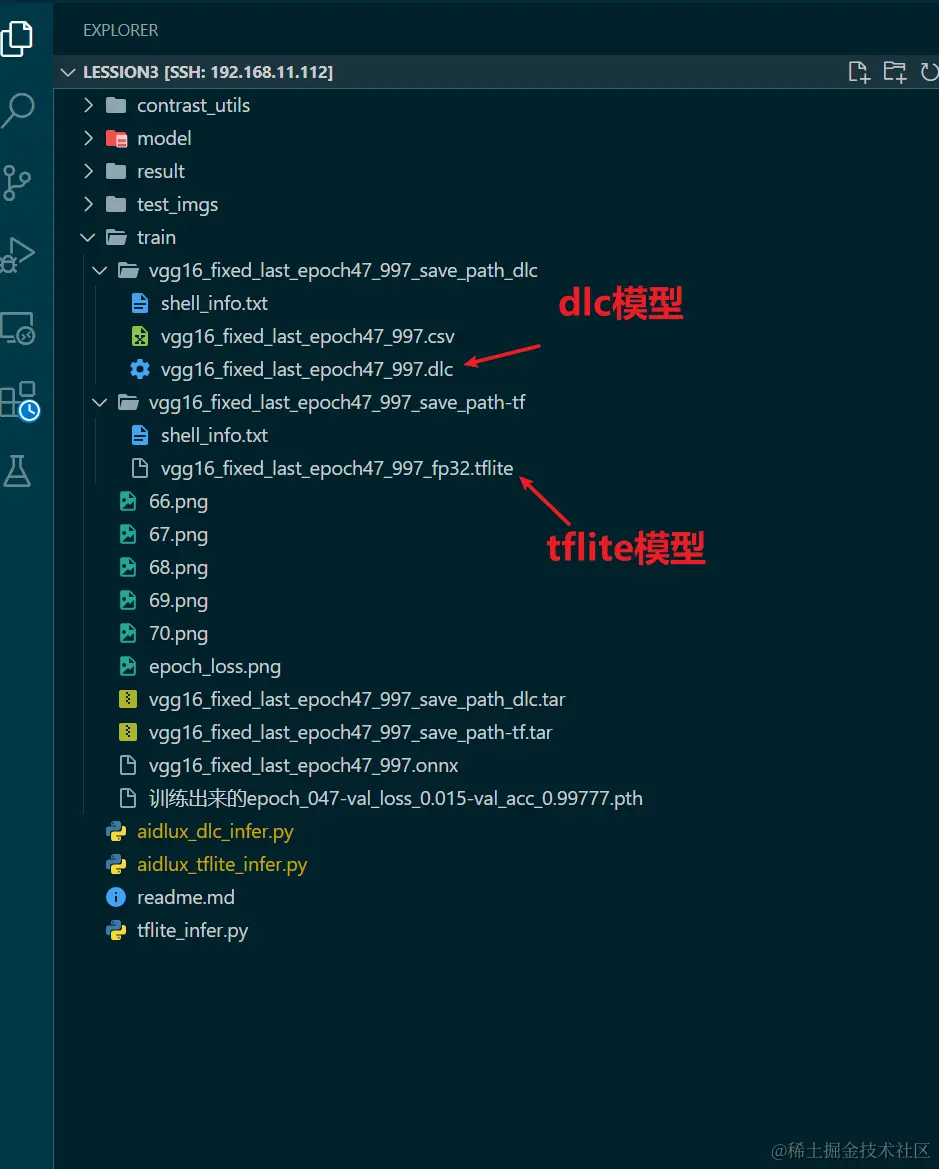
Task: Click the file icon of the fp32.tflite file
Action: coord(139,468)
